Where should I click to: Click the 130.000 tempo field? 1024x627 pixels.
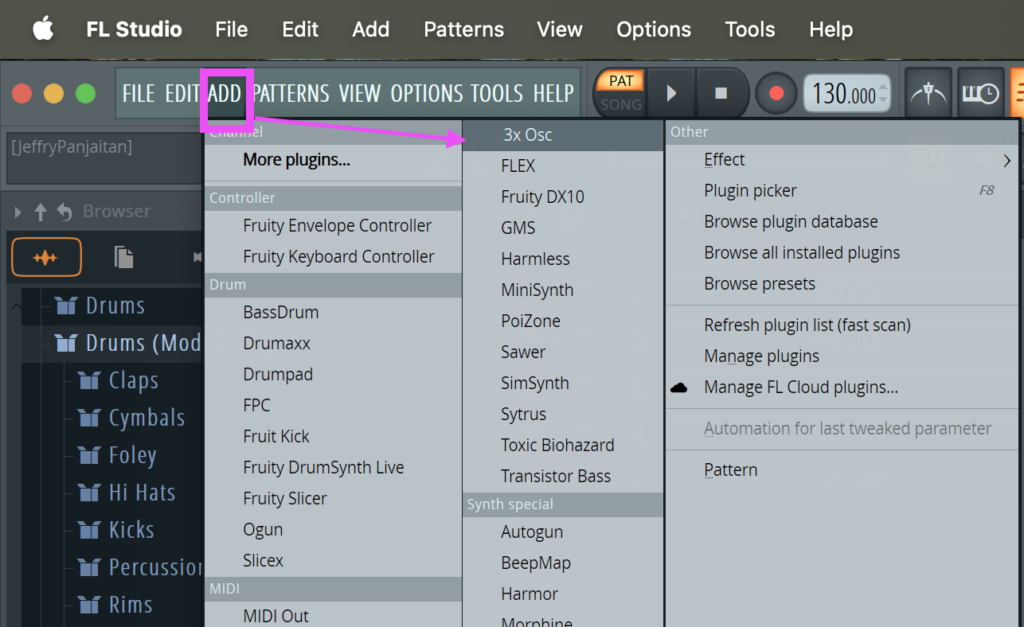[x=842, y=94]
